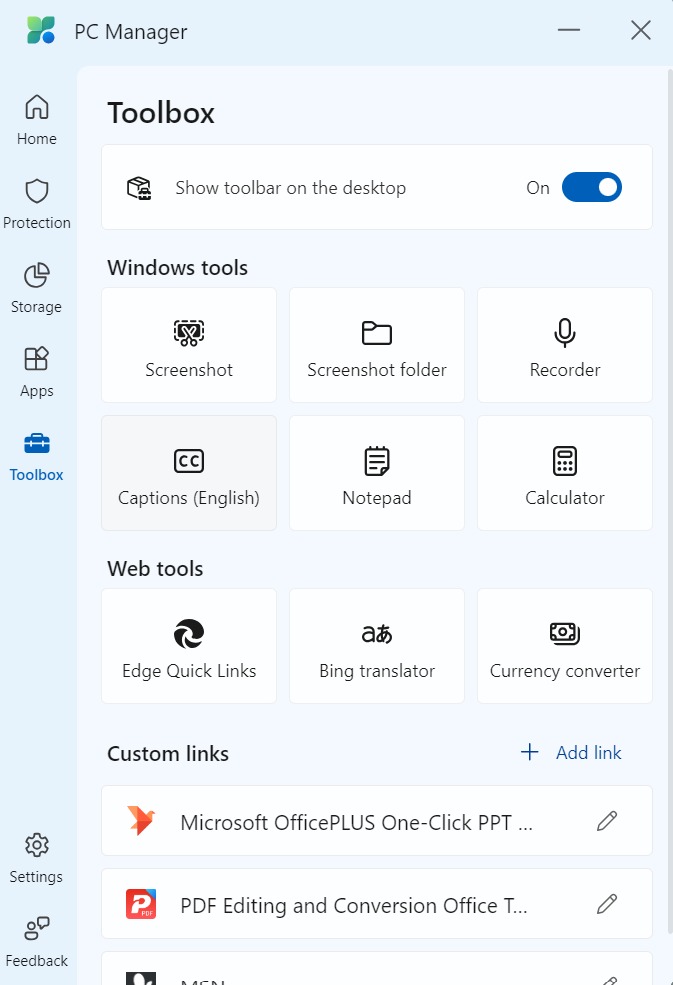Open Microsoft OfficePLUS One-Click PPT link
This screenshot has width=673, height=985.
click(x=377, y=820)
